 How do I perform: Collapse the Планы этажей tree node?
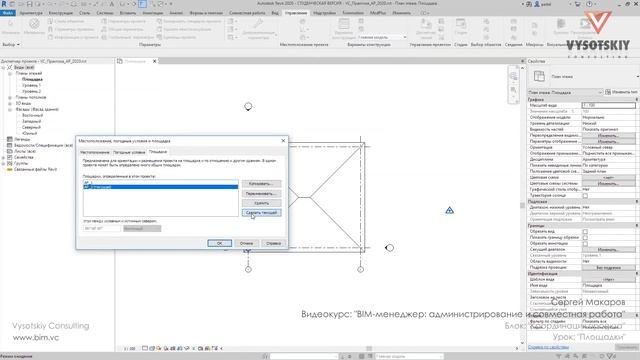10,73
